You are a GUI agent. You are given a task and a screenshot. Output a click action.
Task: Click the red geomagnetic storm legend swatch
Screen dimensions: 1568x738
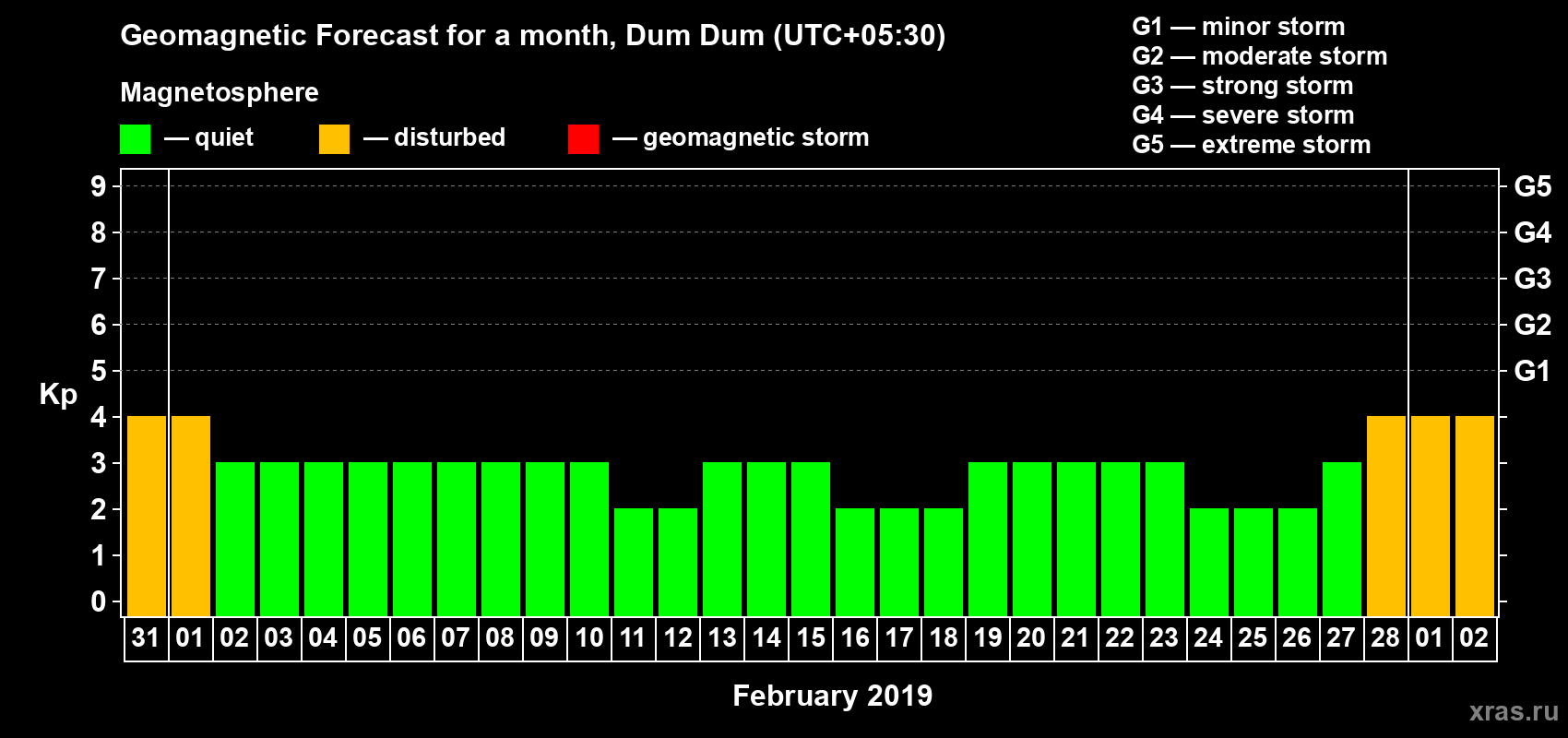pyautogui.click(x=583, y=139)
